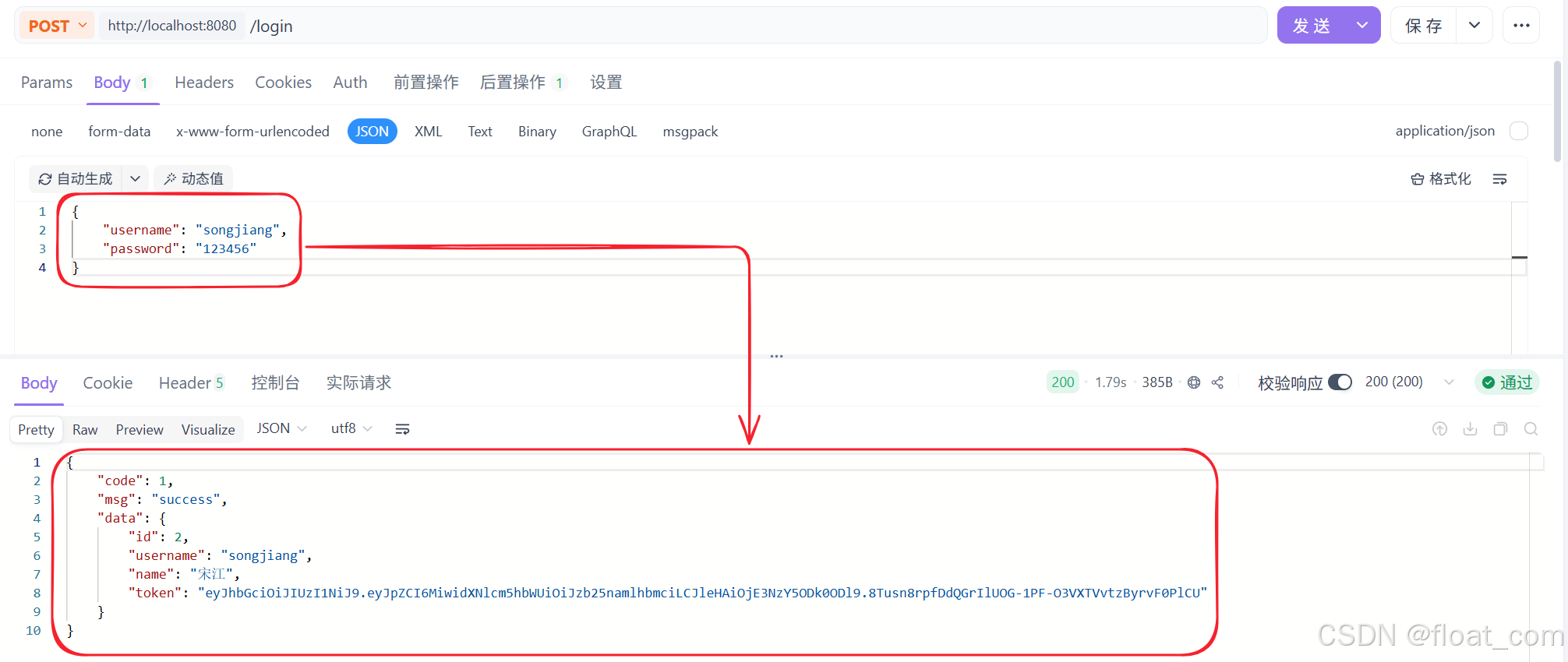Viewport: 1568px width, 662px height.
Task: Click the 自动生成 auto-generate button
Action: click(x=76, y=179)
